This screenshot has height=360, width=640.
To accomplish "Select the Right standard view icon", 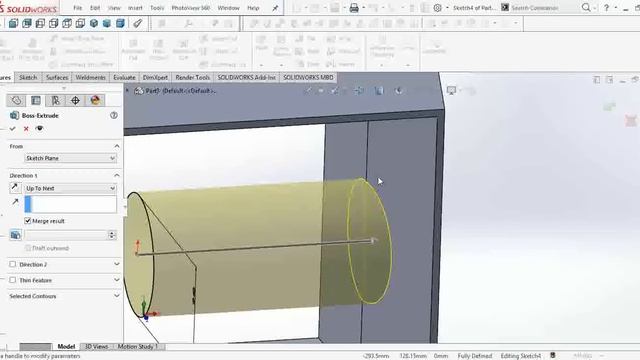I will (54, 23).
